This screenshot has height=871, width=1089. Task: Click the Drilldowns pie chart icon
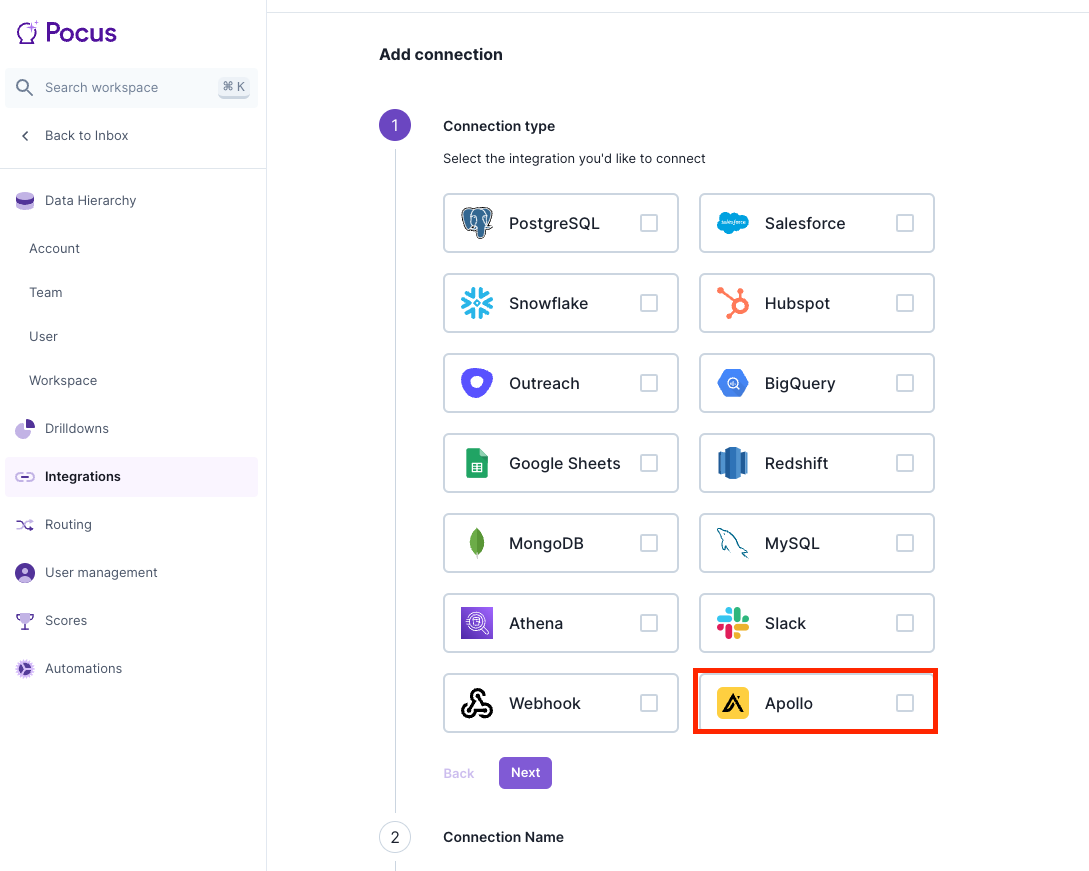click(x=25, y=429)
